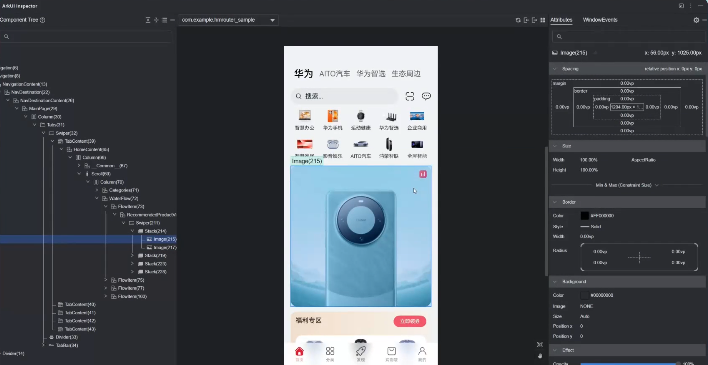
Task: Select the MainPage(29) tree node
Action: coord(40,108)
